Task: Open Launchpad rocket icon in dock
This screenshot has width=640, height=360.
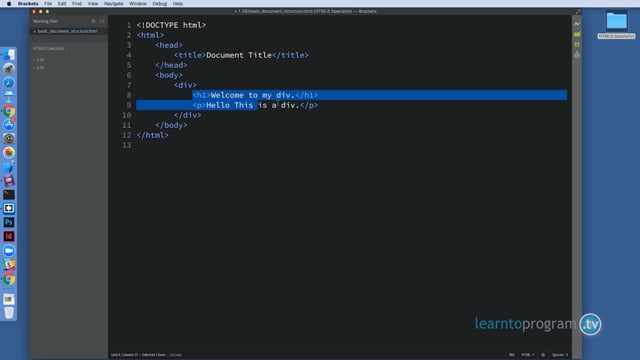Action: 9,69
